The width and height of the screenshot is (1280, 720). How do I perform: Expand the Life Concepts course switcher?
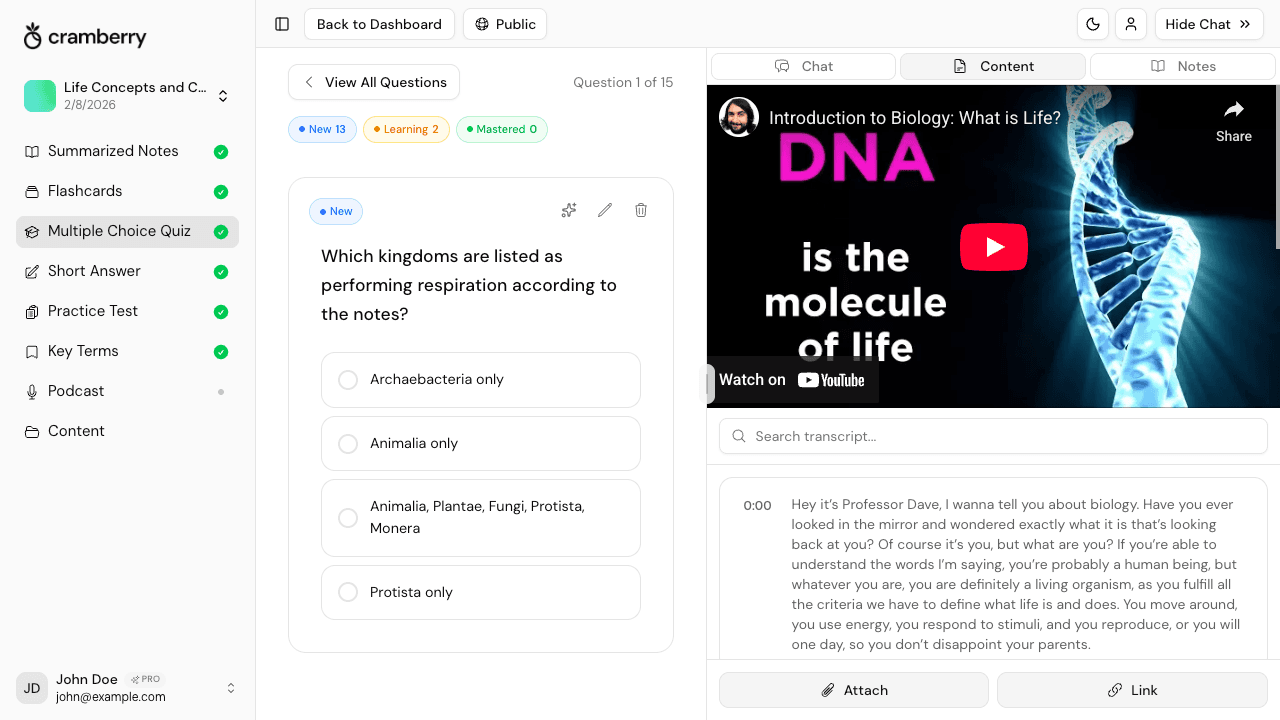coord(224,95)
